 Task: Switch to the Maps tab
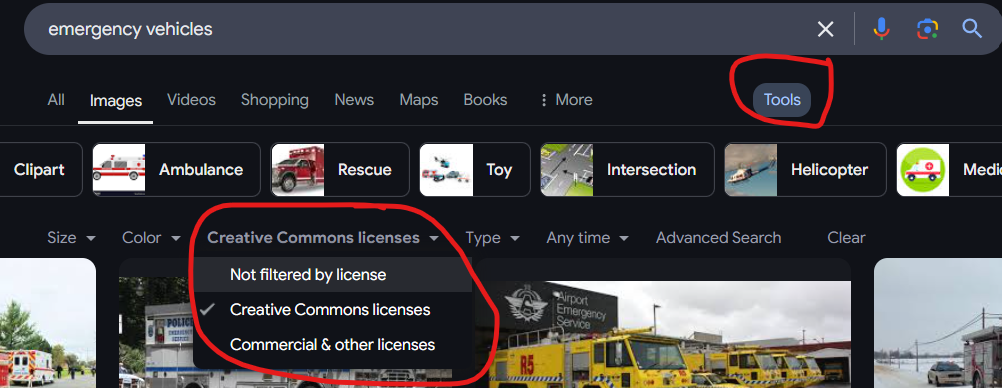click(419, 100)
